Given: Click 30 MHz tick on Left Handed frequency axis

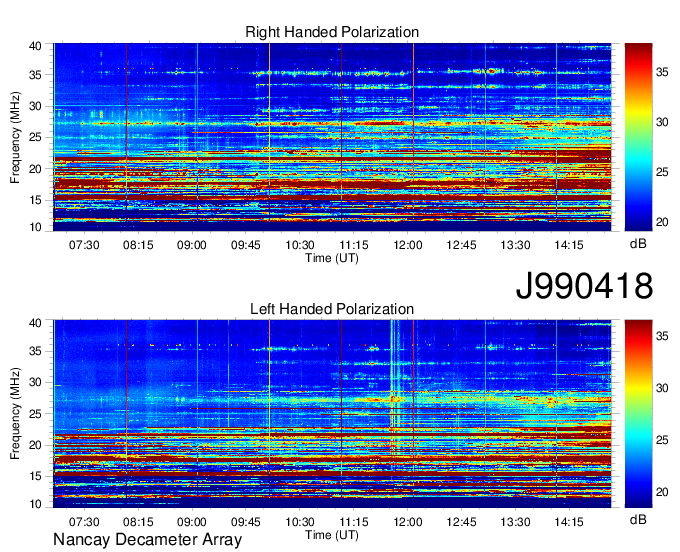Looking at the screenshot, I should 35,382.
